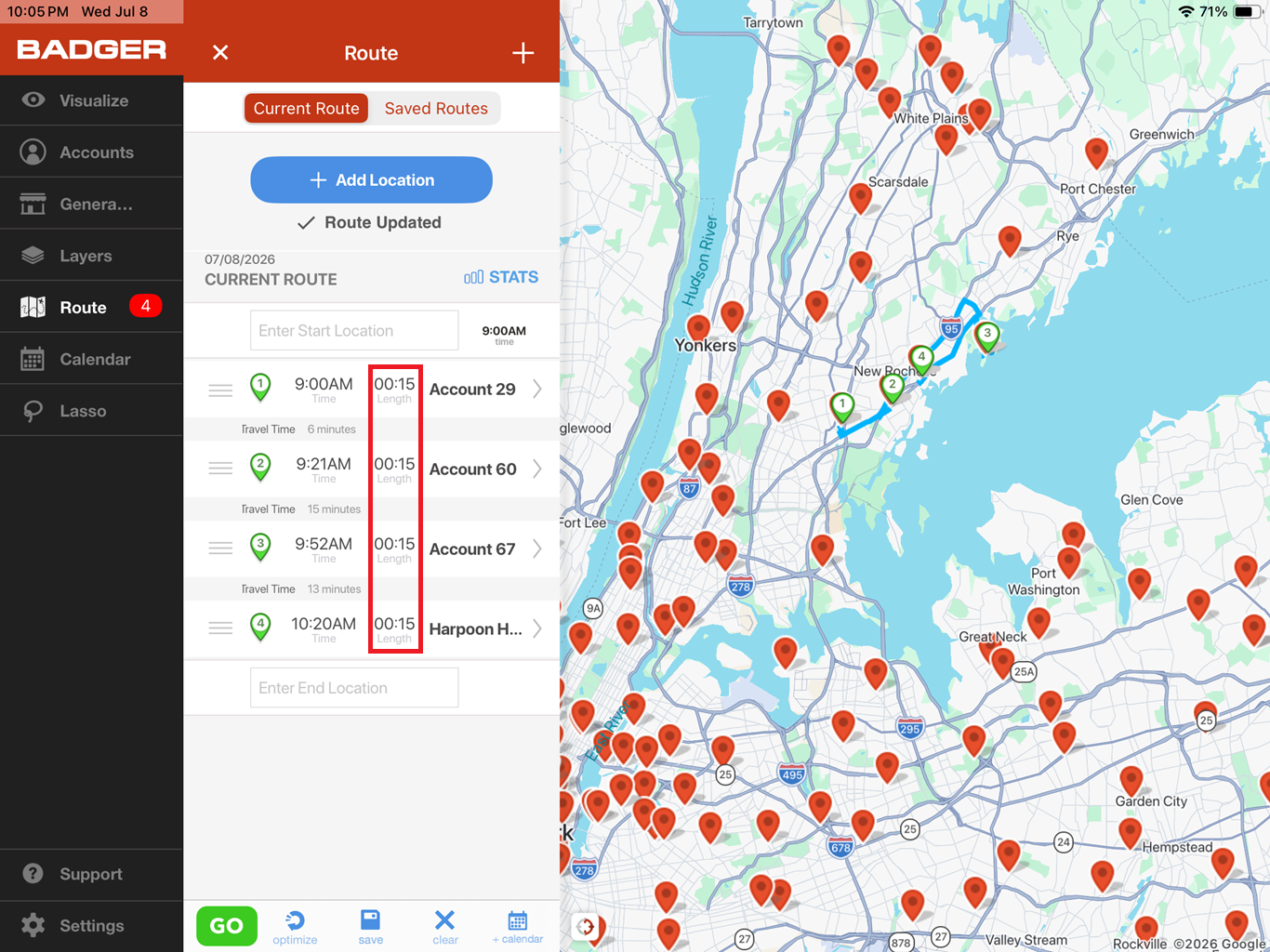1270x952 pixels.
Task: Select green map pin number 2
Action: [x=893, y=387]
